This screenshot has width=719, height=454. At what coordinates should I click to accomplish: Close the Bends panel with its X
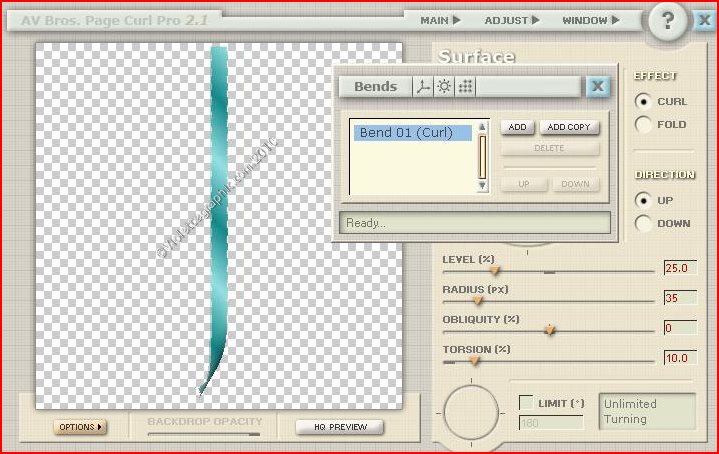598,87
